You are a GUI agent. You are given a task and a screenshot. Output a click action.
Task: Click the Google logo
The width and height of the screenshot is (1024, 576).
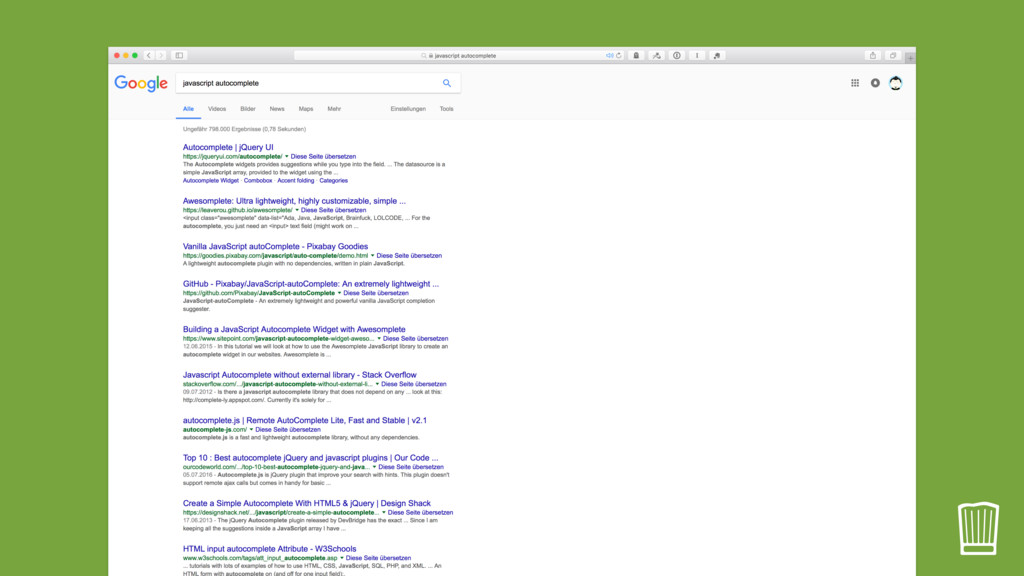(x=141, y=84)
